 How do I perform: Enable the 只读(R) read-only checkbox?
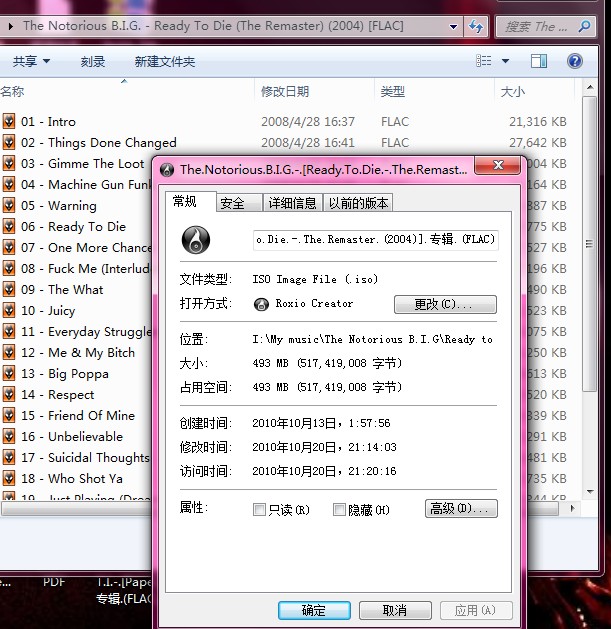pyautogui.click(x=259, y=509)
